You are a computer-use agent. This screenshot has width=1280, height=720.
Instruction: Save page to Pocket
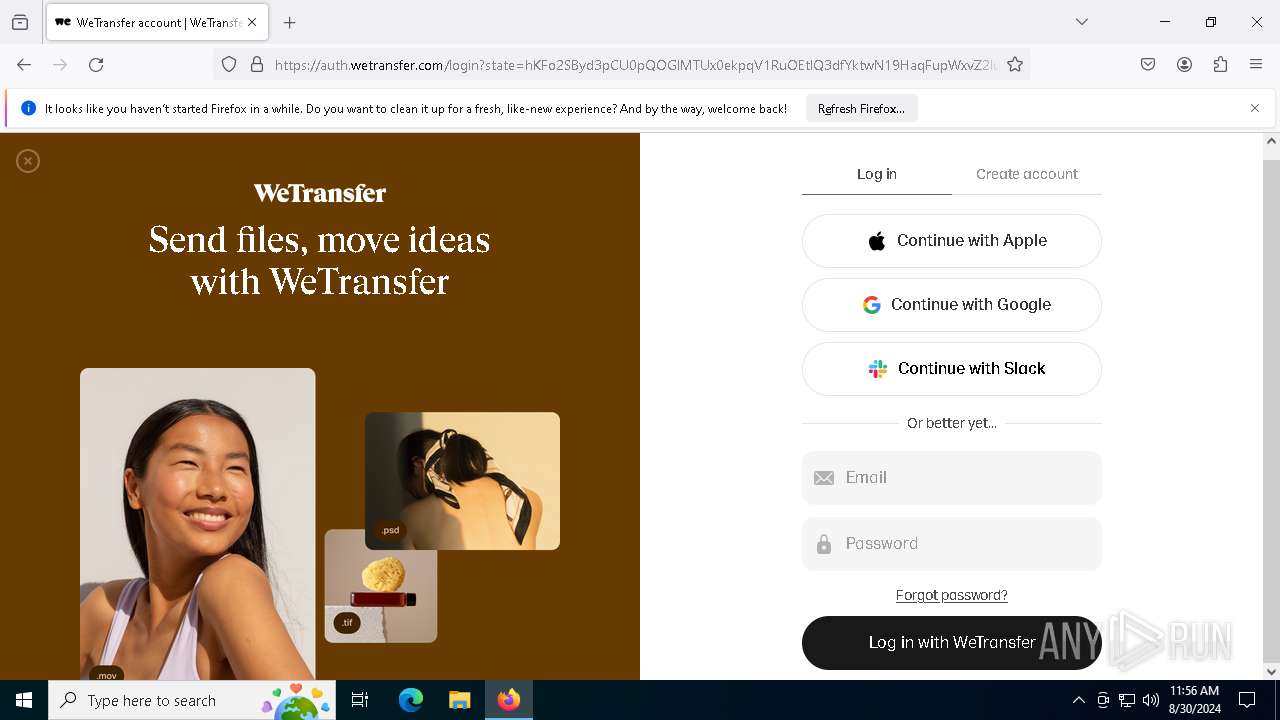(x=1148, y=65)
